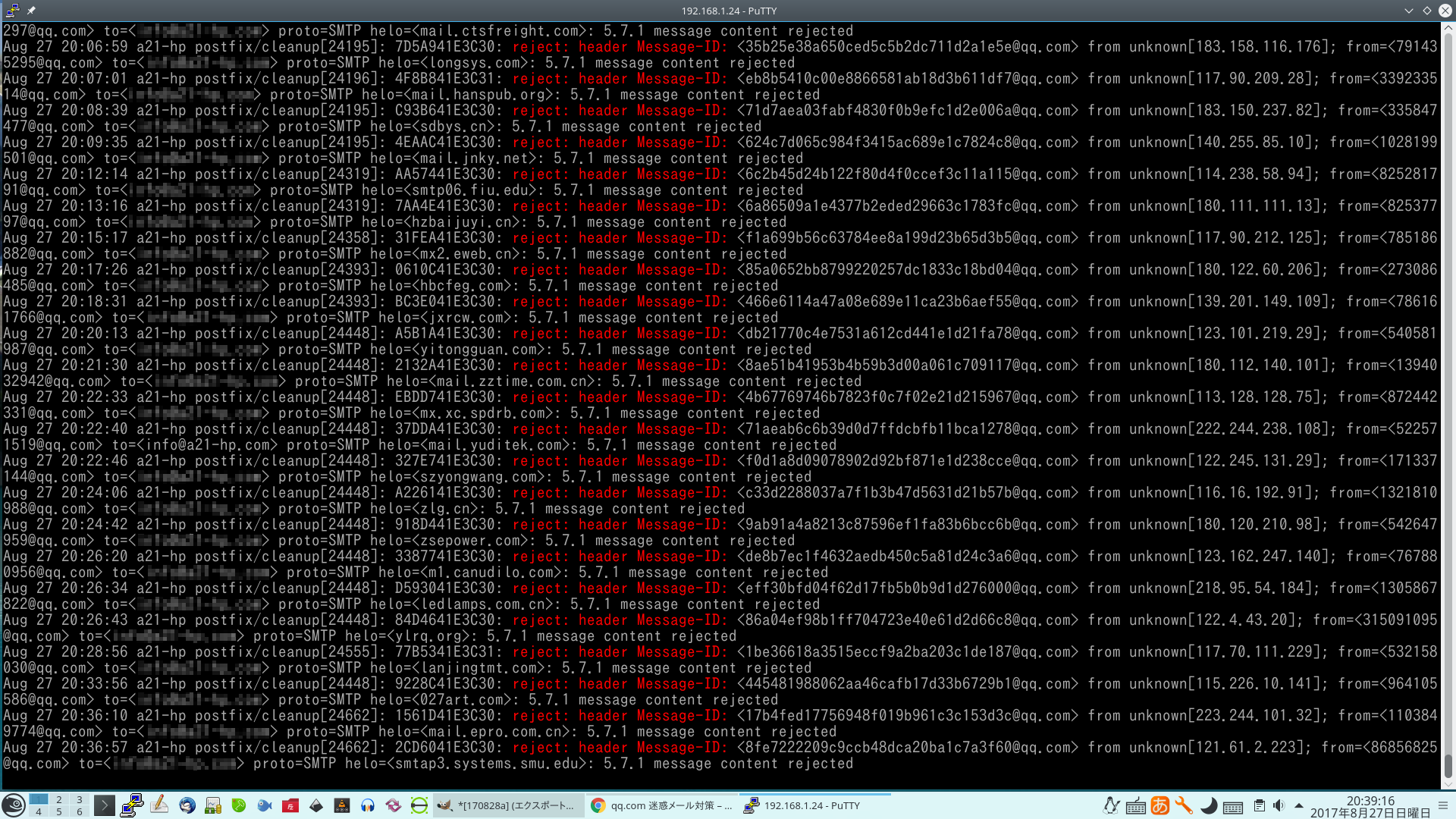
Task: Click the PuTTY terminal scrollbar thumb
Action: [1448, 766]
